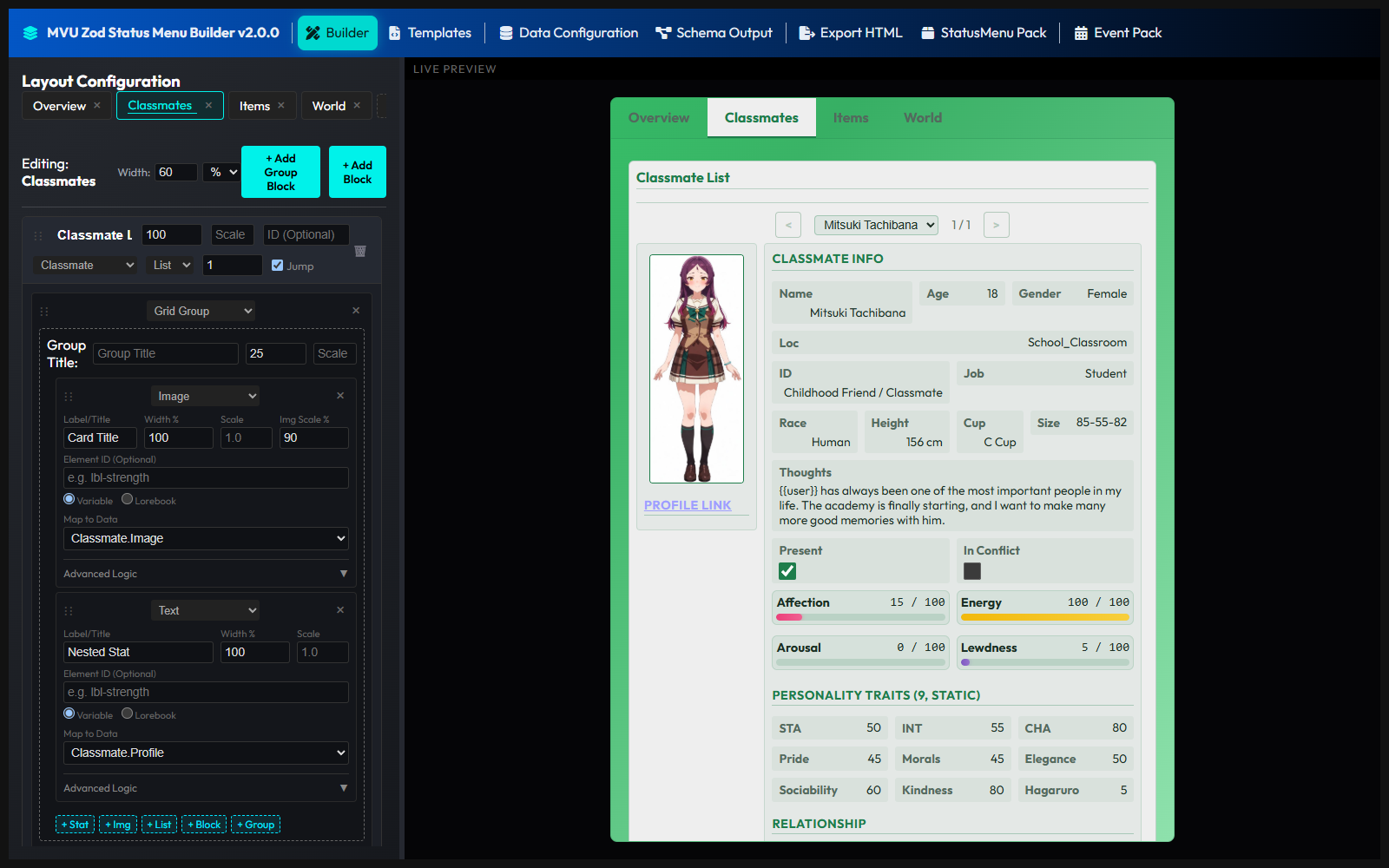Remove the Text element with its X
The image size is (1389, 868).
tap(340, 610)
